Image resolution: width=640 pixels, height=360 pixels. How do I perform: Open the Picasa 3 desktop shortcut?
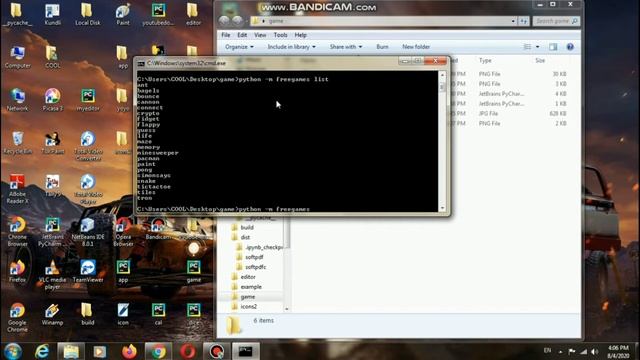(53, 100)
